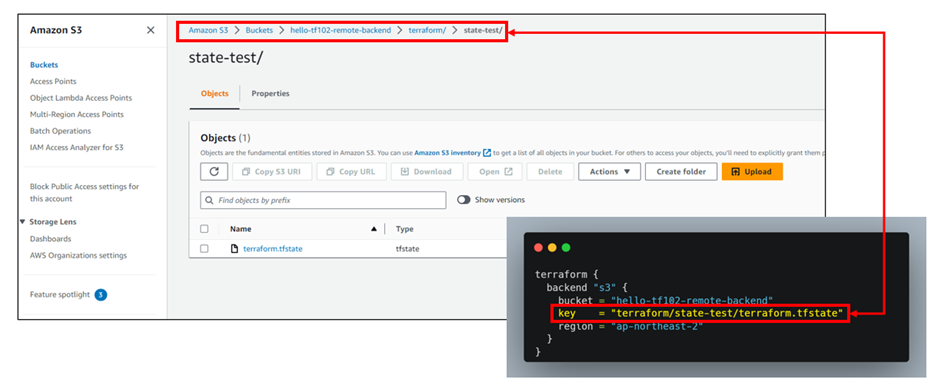
Task: Click the Copy S3 URI button
Action: 272,172
